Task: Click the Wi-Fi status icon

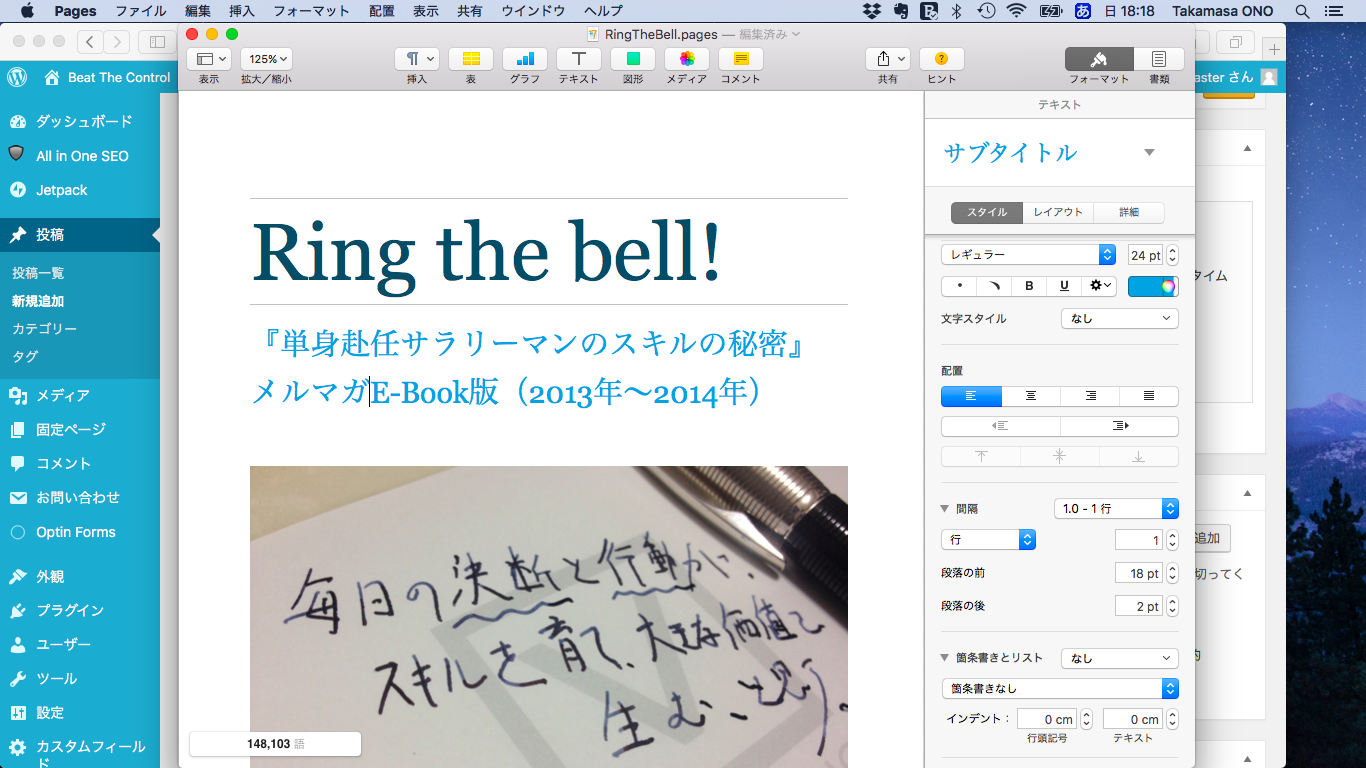Action: (1017, 11)
